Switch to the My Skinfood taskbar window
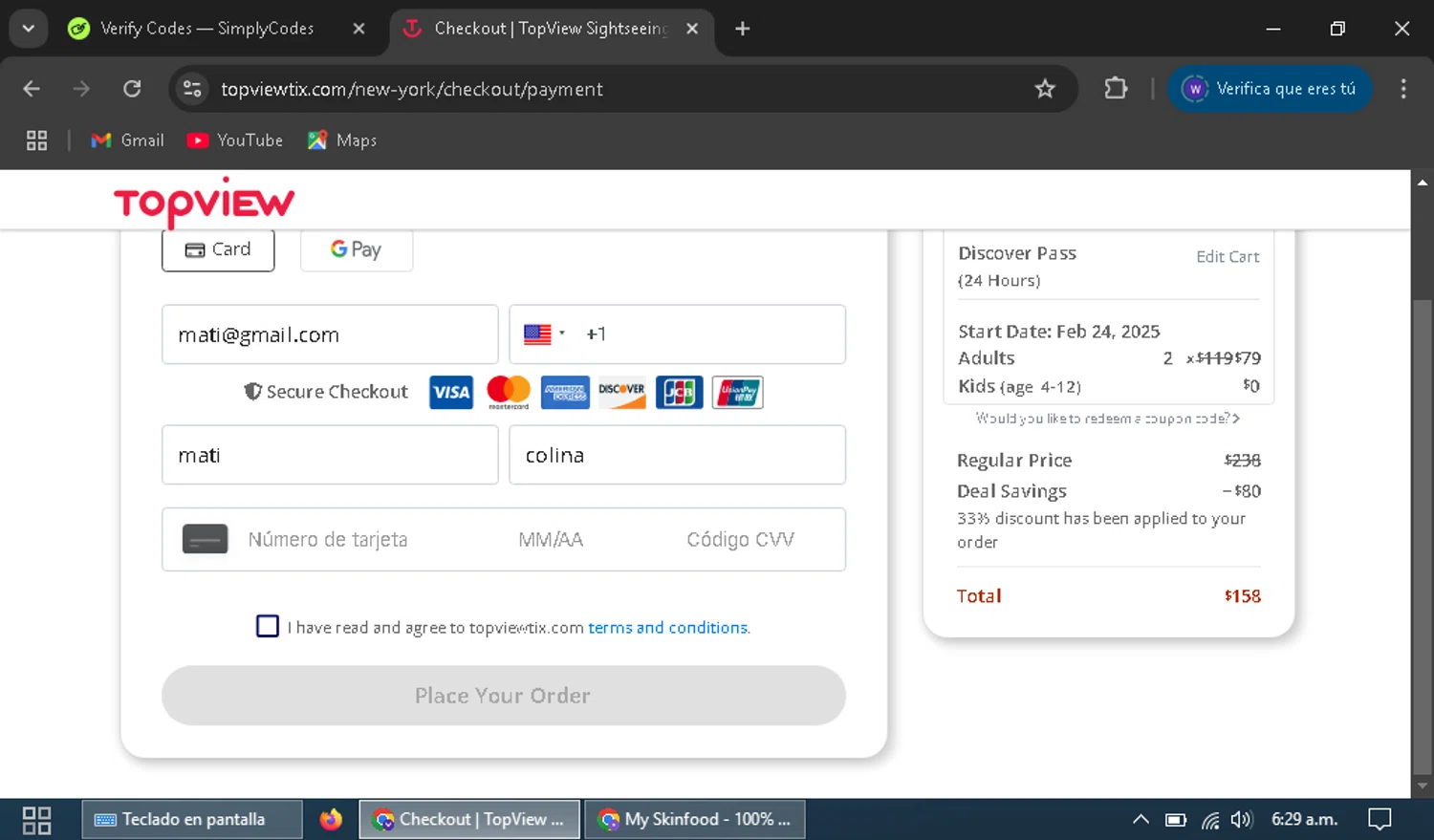 pos(695,820)
